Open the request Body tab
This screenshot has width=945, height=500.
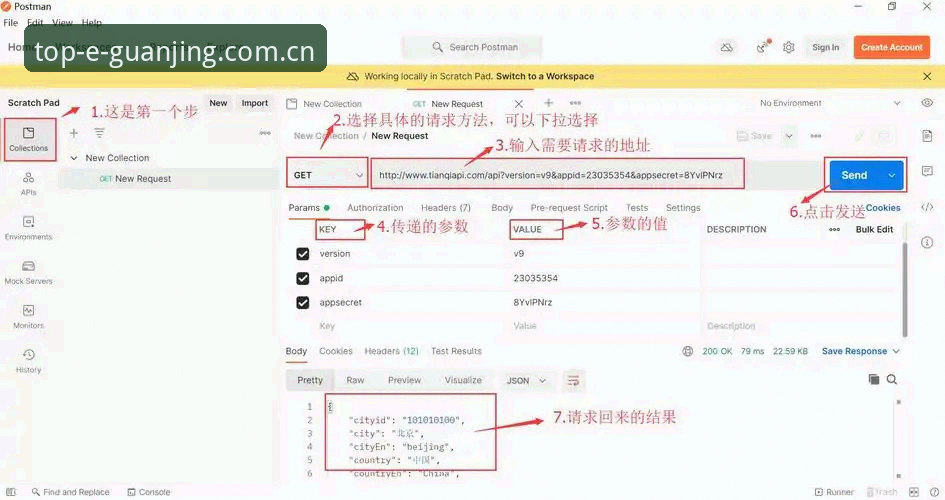pos(501,208)
